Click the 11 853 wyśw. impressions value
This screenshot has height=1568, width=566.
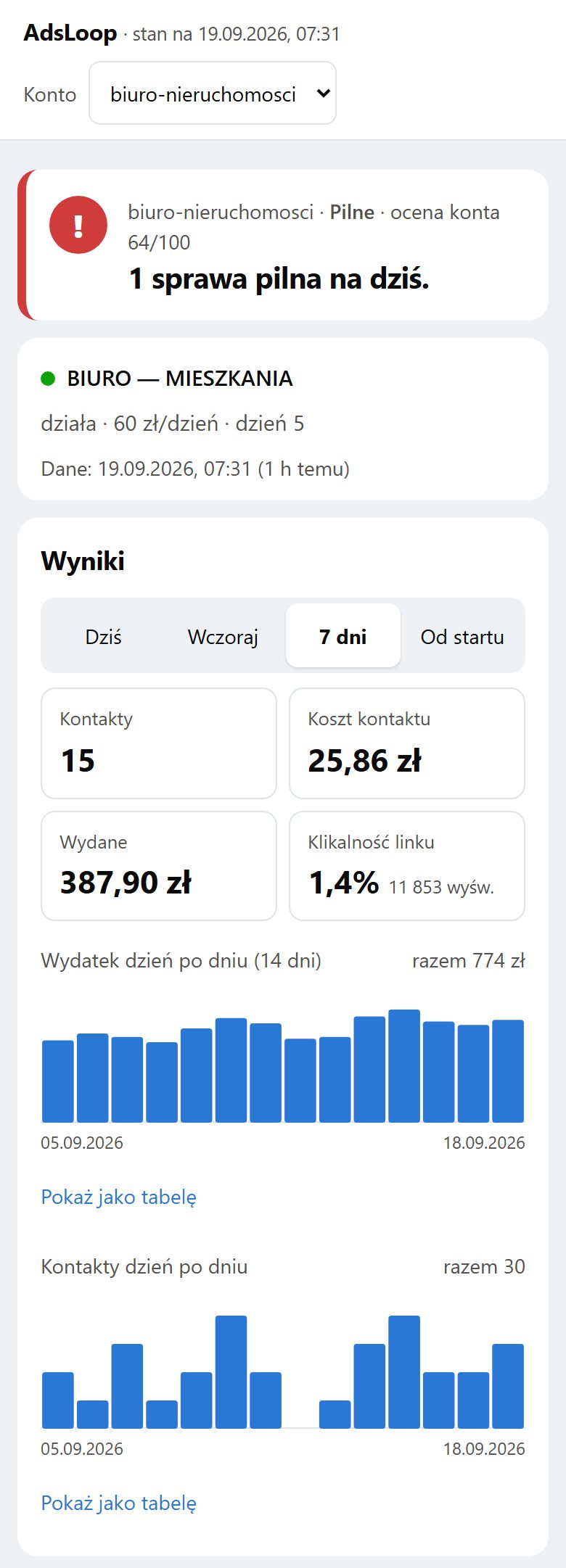(x=441, y=887)
